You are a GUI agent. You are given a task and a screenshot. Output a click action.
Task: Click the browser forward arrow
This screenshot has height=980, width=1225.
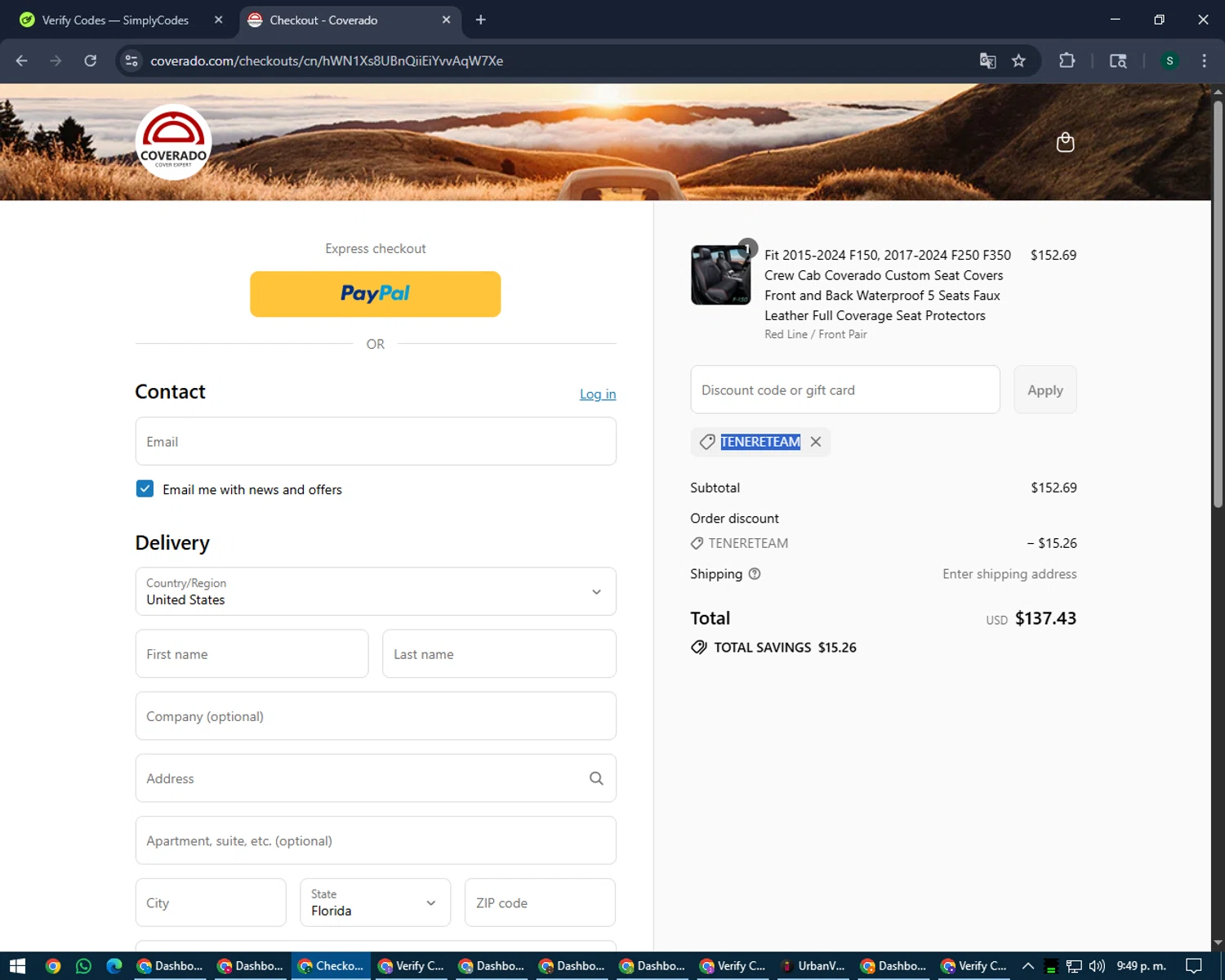pos(56,60)
